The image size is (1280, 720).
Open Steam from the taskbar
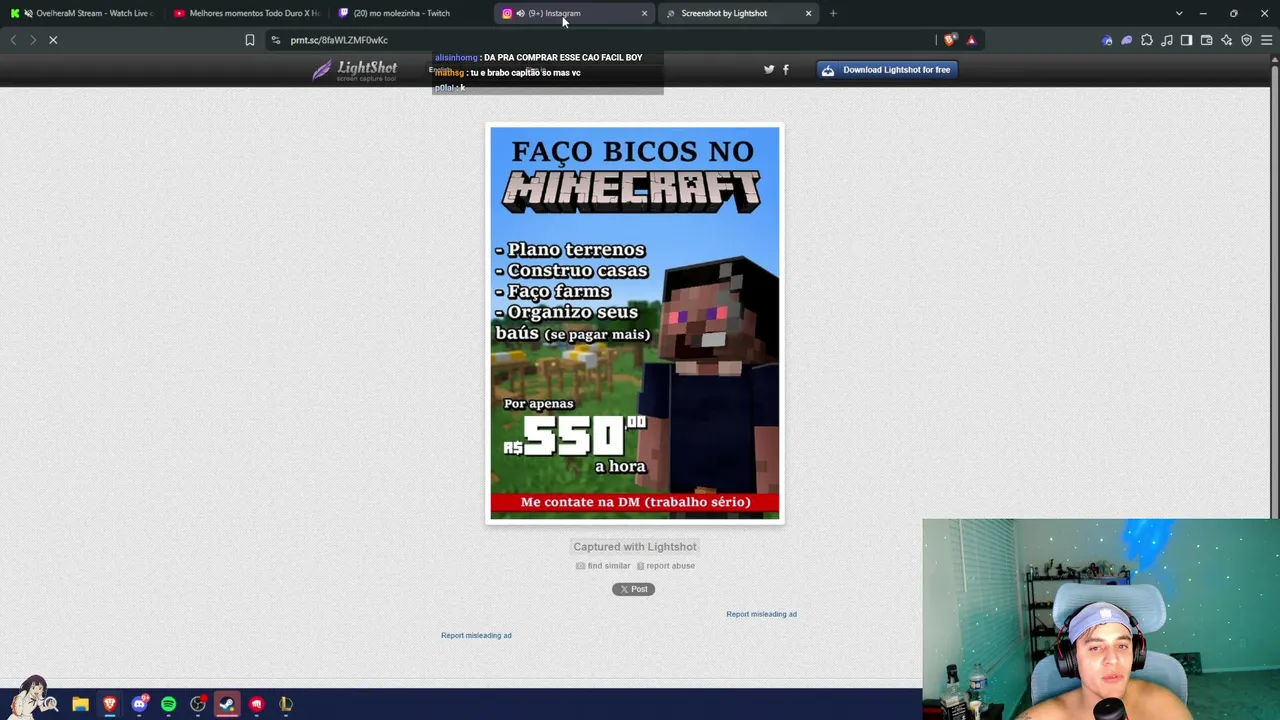coord(227,704)
